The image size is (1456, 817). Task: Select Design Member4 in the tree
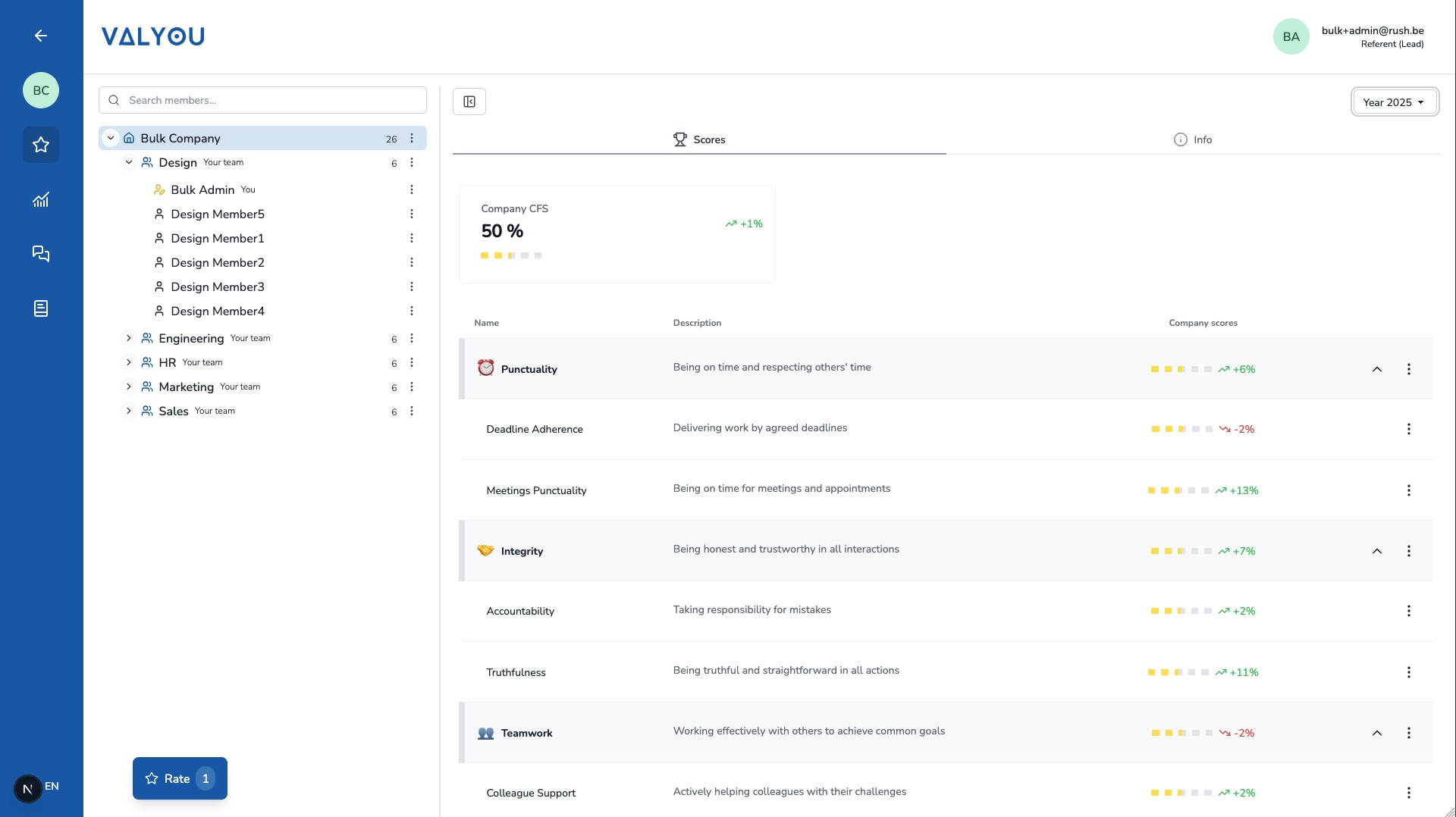[218, 311]
